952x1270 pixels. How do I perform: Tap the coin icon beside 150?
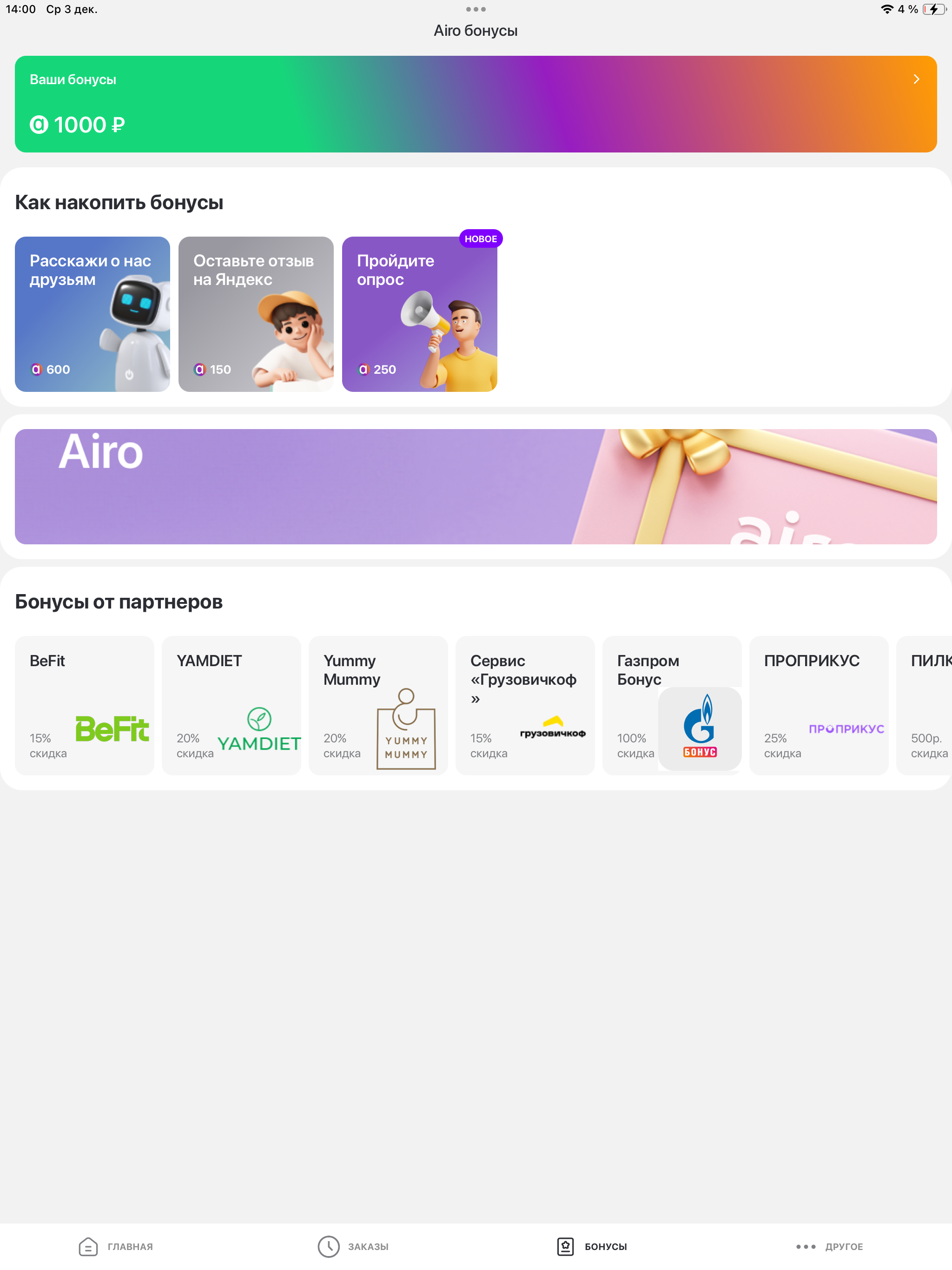pyautogui.click(x=200, y=369)
